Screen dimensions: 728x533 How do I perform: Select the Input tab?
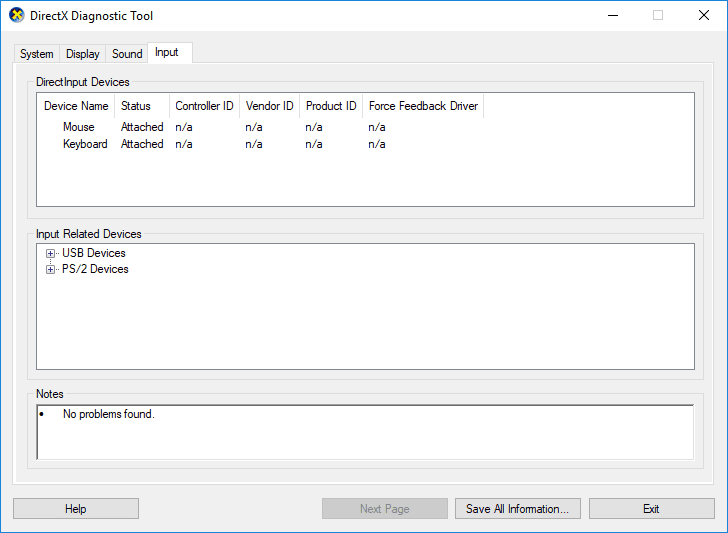pyautogui.click(x=170, y=52)
